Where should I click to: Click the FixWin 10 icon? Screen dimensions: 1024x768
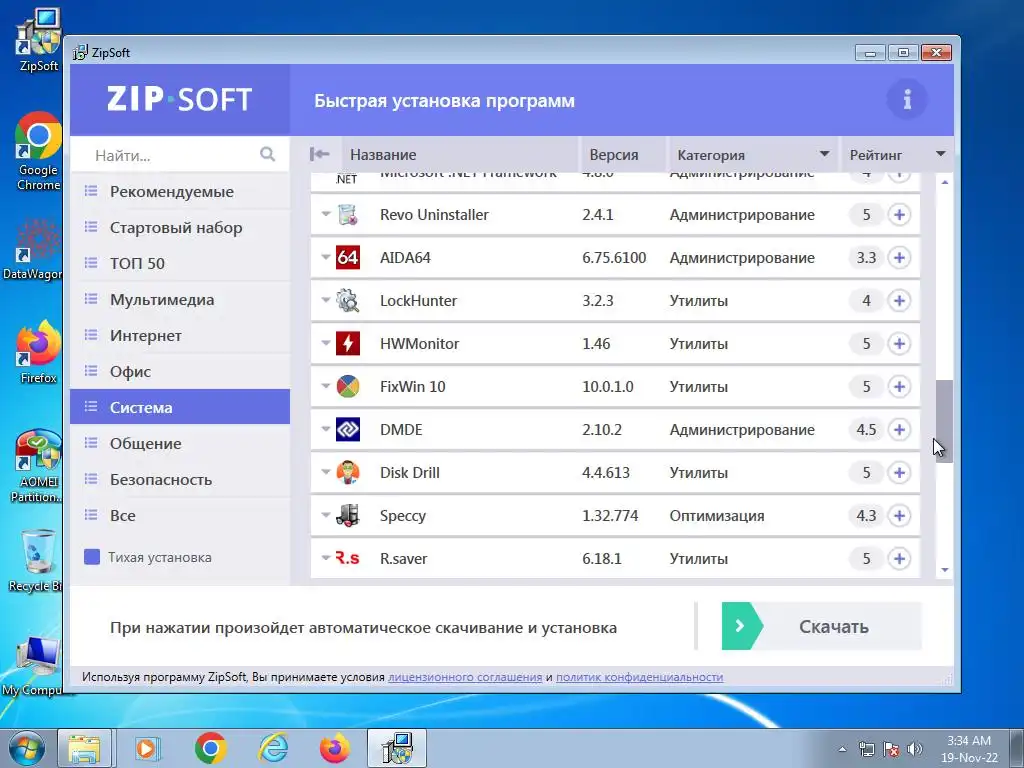tap(347, 387)
